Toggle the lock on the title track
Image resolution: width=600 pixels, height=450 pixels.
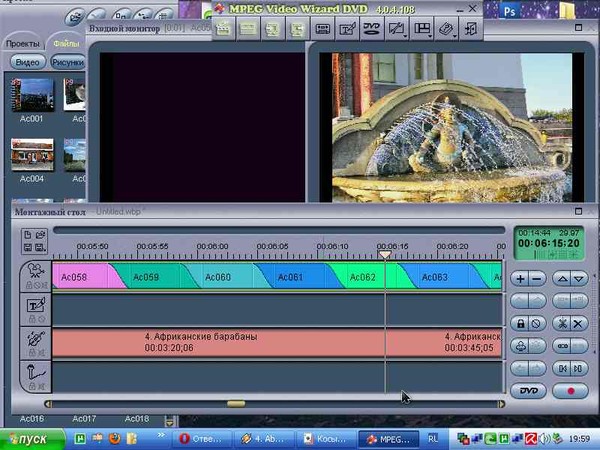[x=32, y=319]
